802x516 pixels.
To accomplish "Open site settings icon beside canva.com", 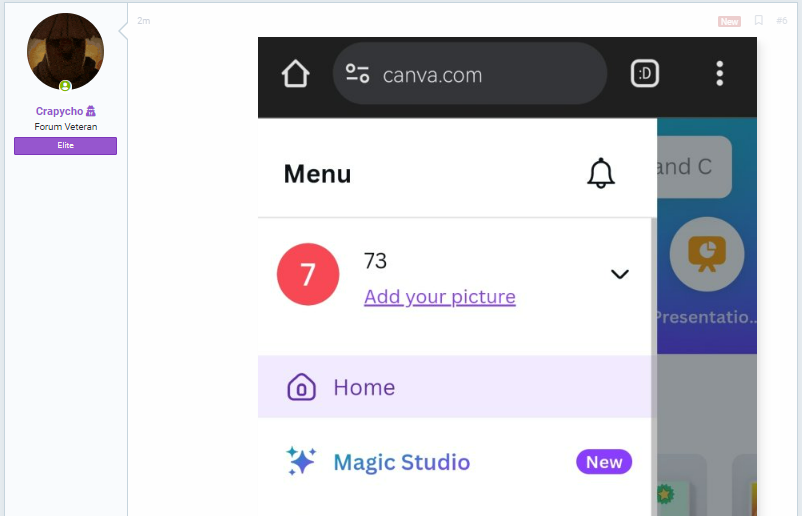I will pyautogui.click(x=357, y=73).
